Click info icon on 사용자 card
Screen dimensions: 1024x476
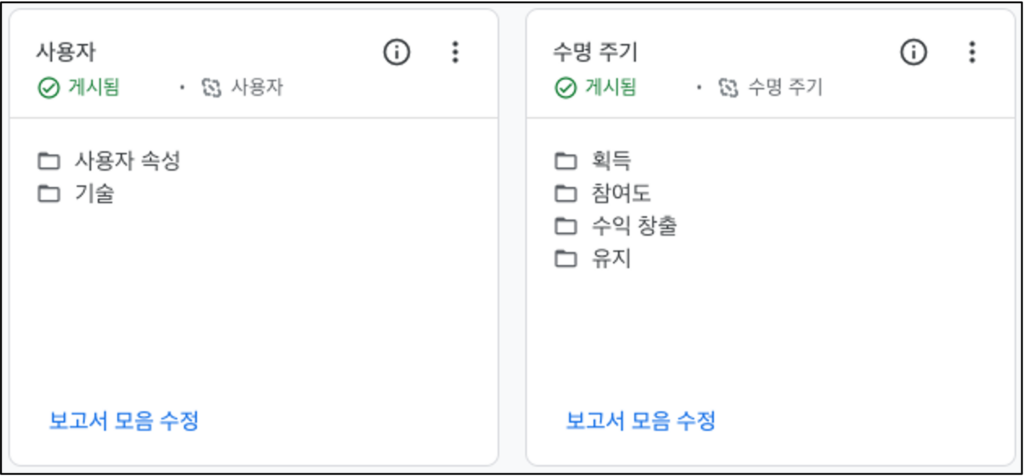tap(396, 52)
